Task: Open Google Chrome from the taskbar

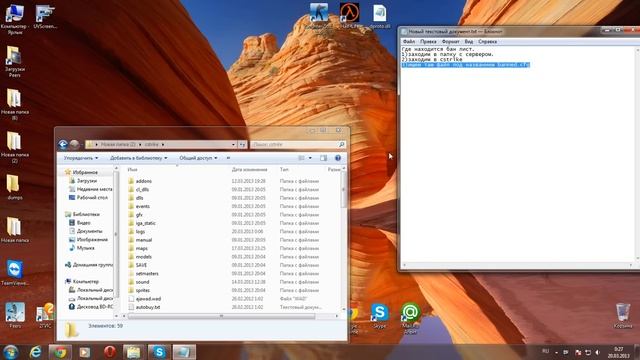Action: click(x=60, y=352)
